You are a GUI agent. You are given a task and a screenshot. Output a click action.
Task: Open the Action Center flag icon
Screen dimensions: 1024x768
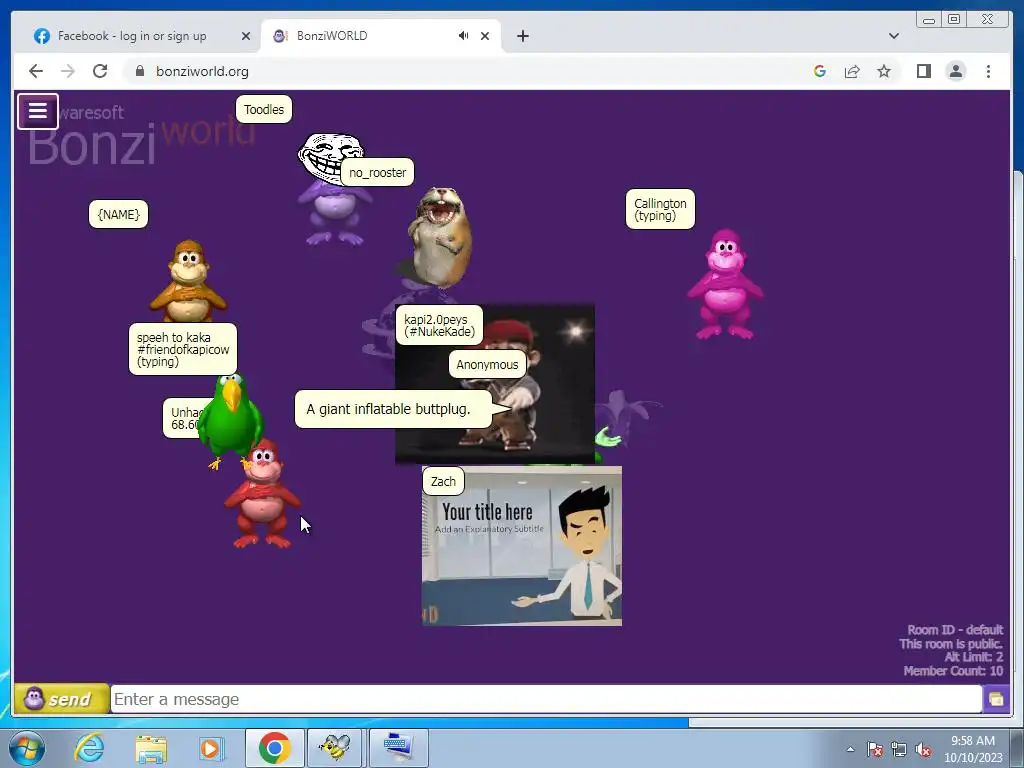click(875, 749)
